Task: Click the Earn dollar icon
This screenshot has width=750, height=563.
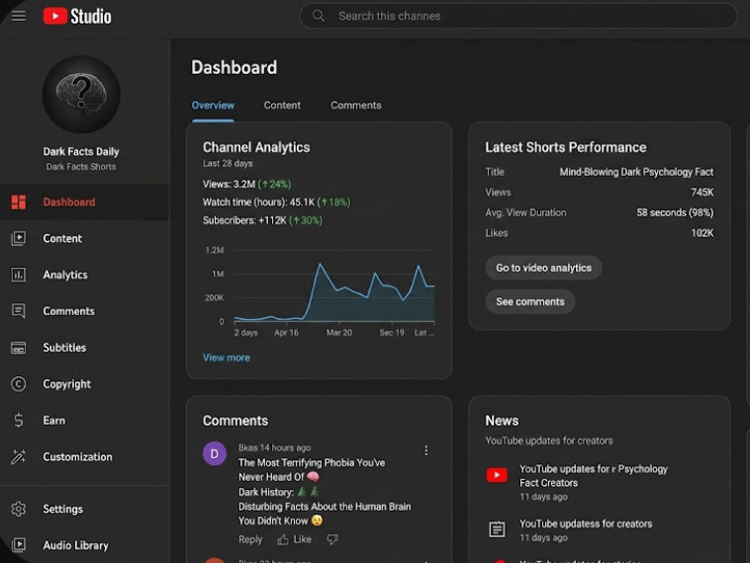Action: click(19, 420)
